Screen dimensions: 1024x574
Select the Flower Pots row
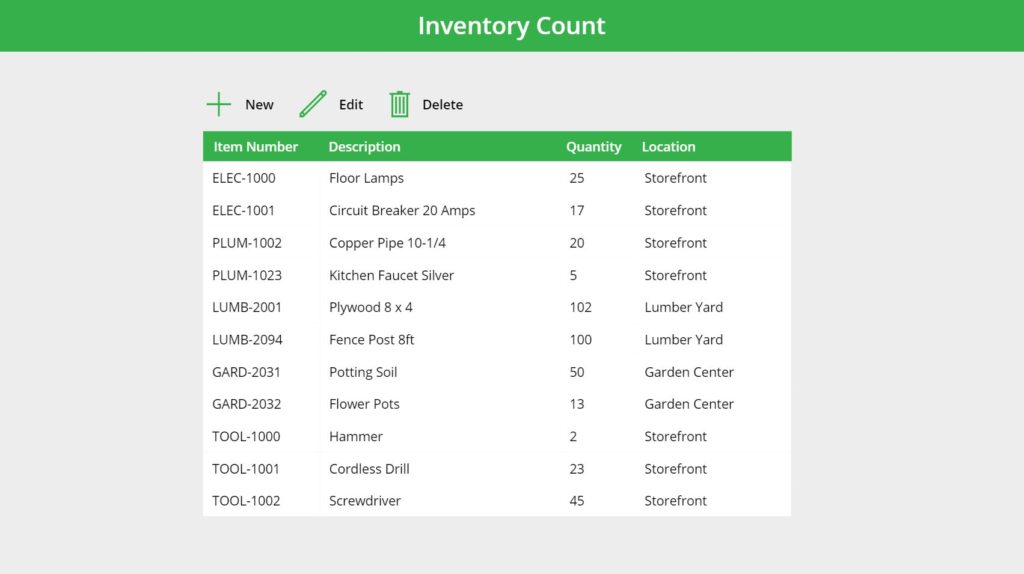[497, 404]
